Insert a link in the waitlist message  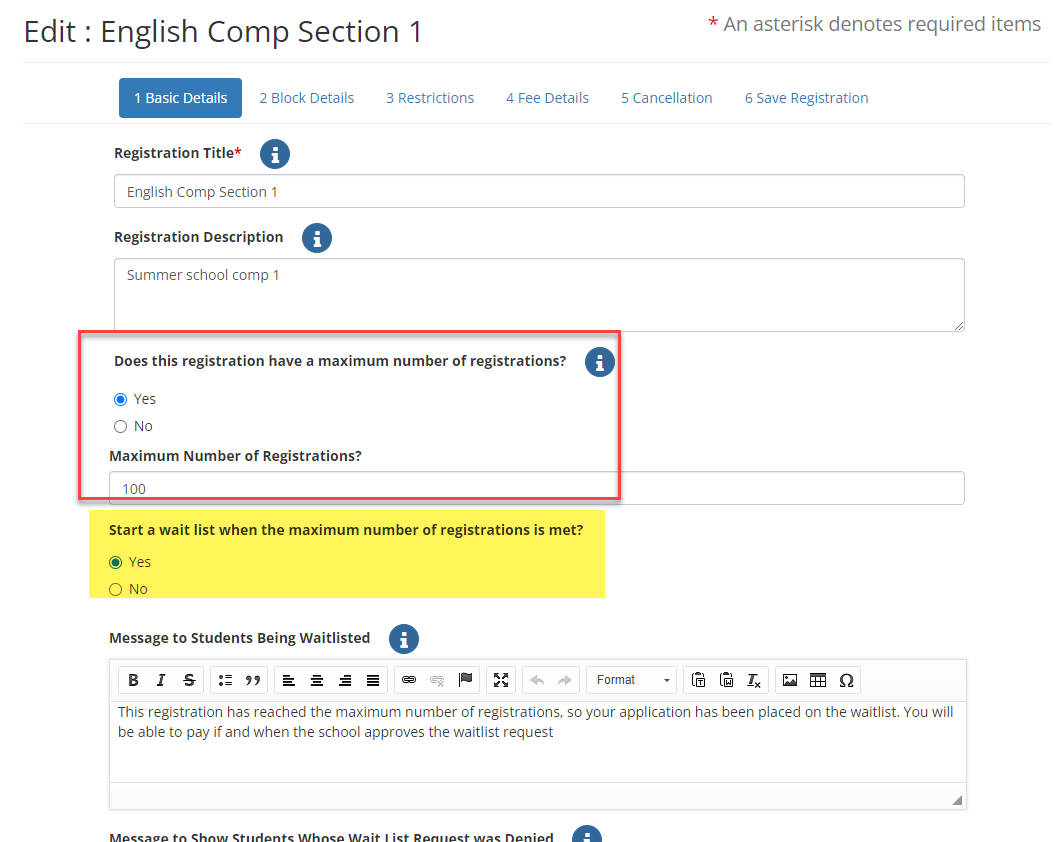pyautogui.click(x=409, y=680)
